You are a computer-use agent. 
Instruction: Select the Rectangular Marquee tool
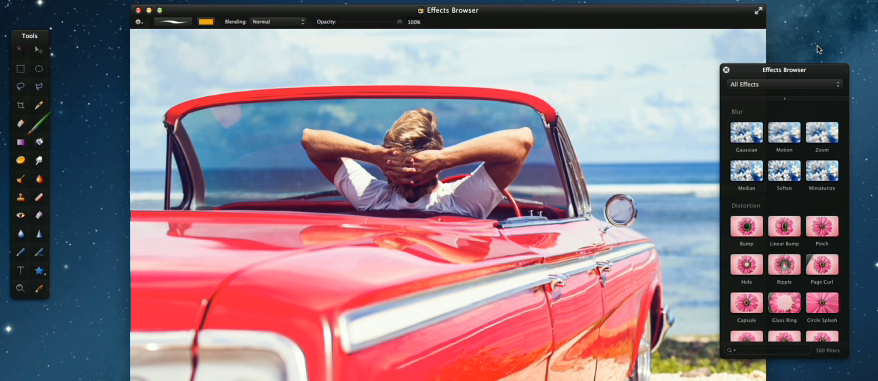tap(20, 69)
